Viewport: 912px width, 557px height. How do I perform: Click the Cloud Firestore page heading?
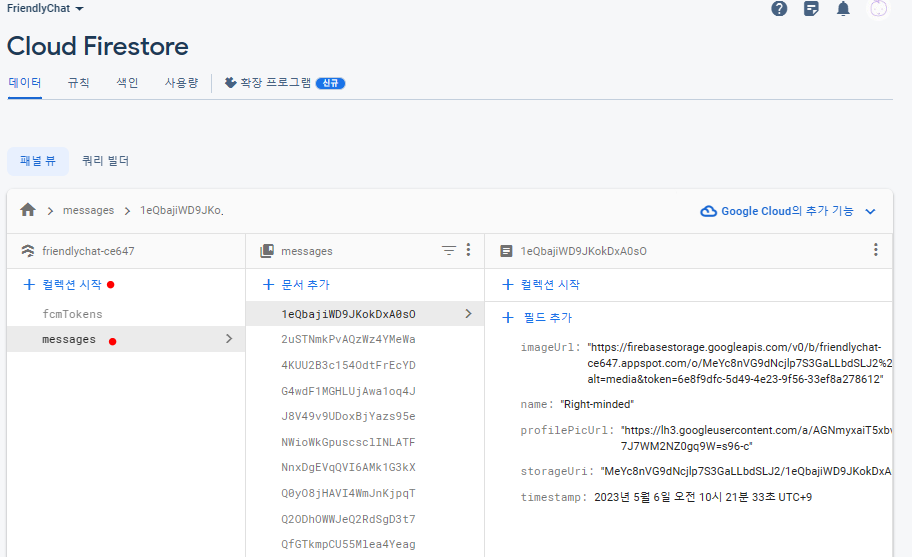(x=98, y=47)
